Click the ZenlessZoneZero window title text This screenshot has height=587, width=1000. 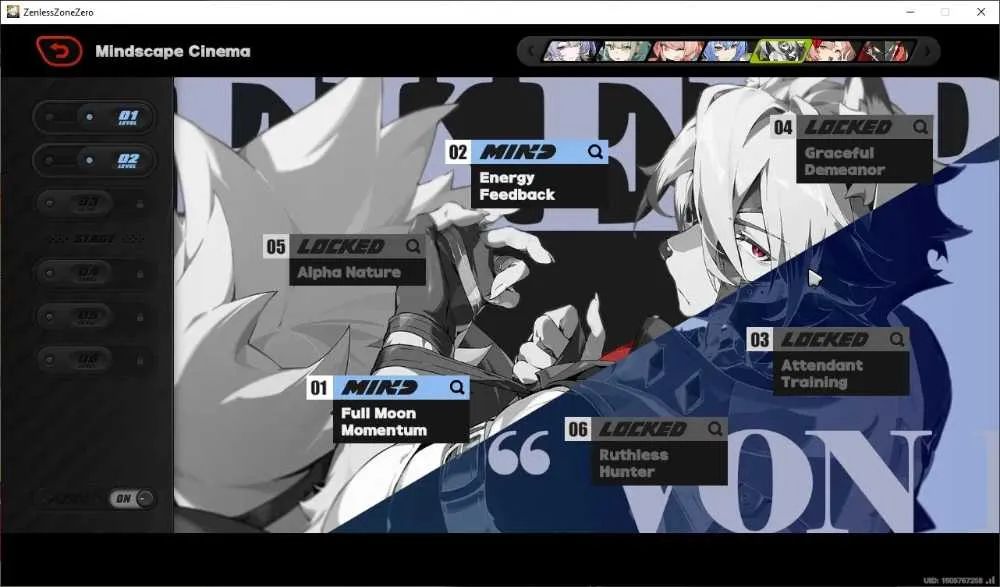click(59, 12)
